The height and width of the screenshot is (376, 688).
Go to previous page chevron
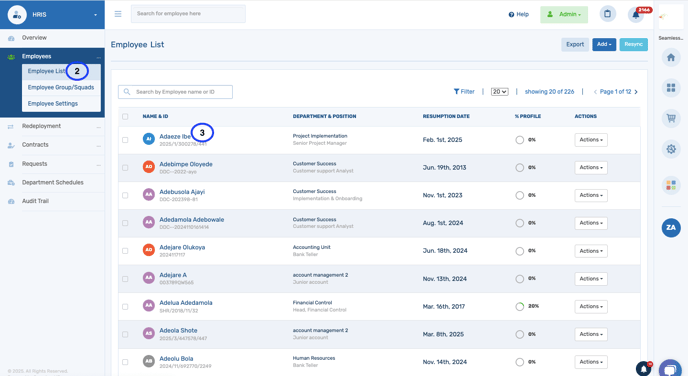pyautogui.click(x=595, y=92)
